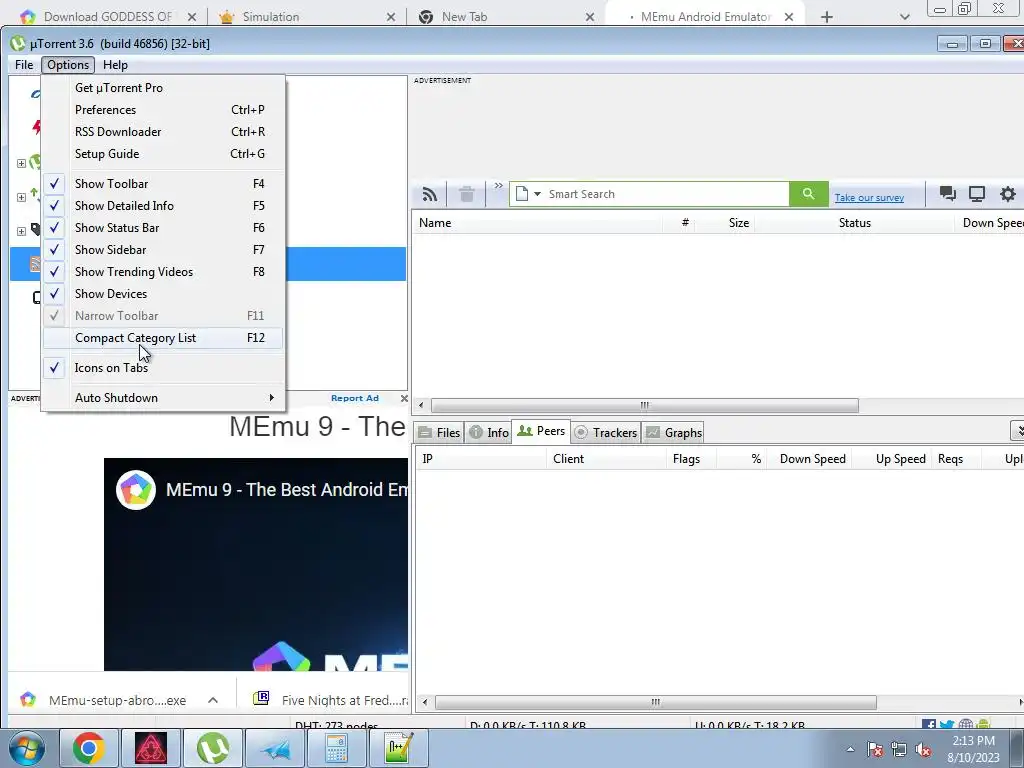Toggle Show Devices option
The width and height of the screenshot is (1024, 768).
pos(163,294)
